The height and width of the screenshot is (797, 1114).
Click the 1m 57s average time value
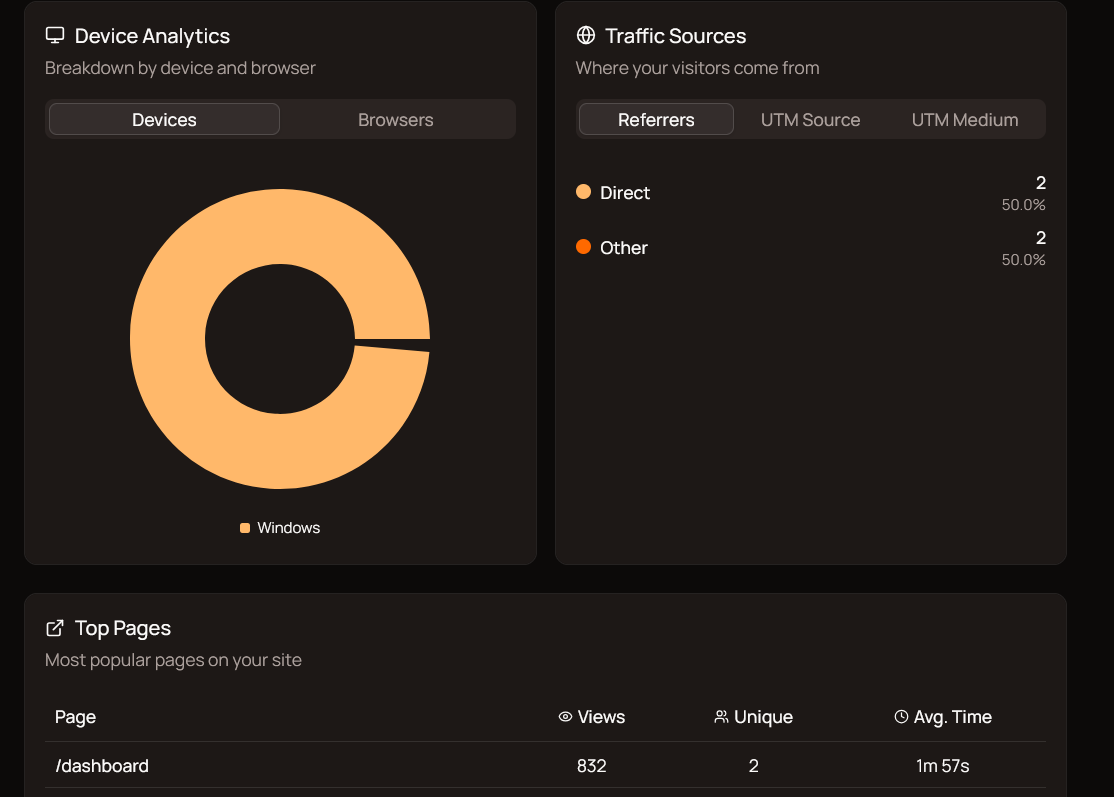[x=942, y=766]
